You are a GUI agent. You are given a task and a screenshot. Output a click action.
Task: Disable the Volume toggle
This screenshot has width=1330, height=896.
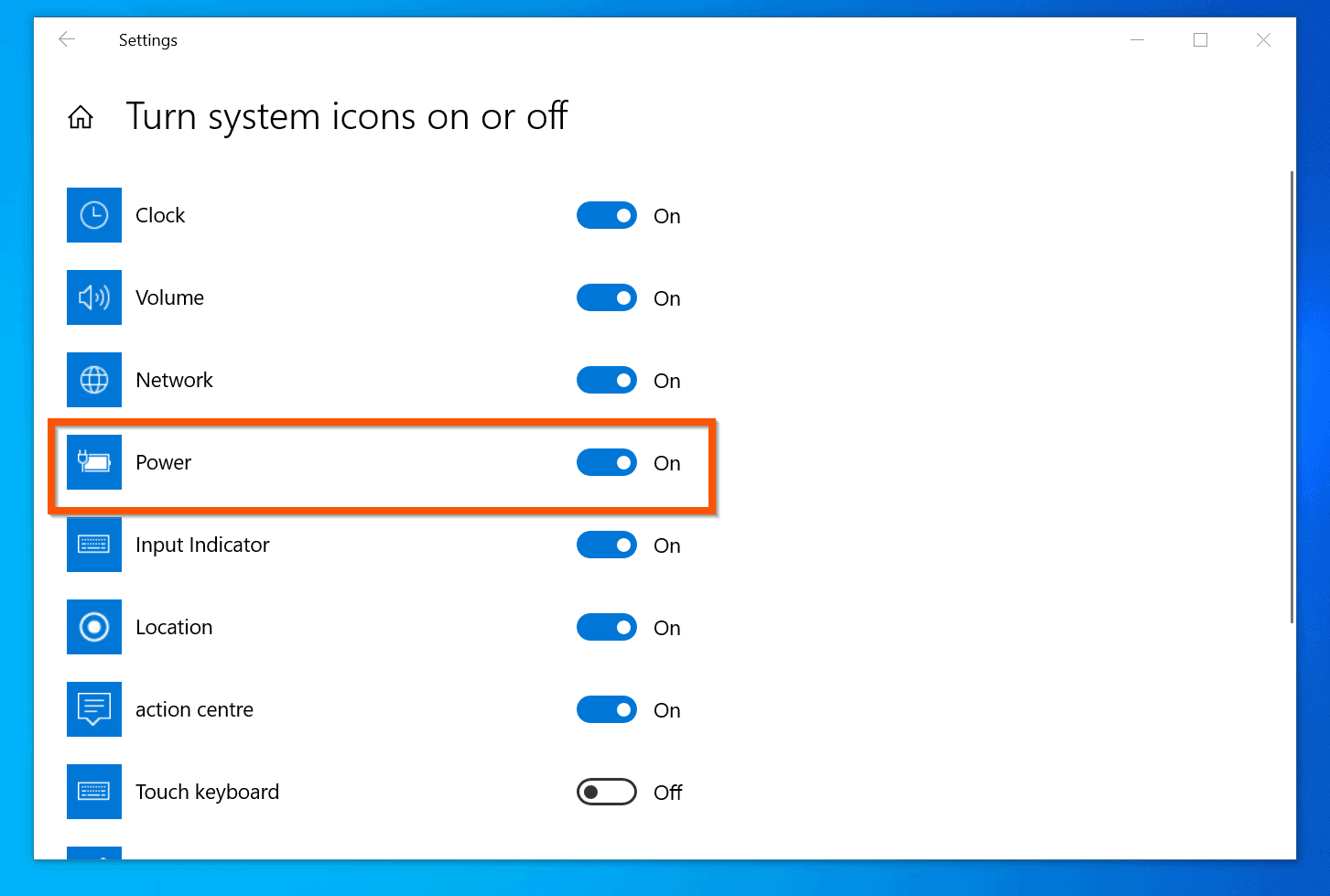tap(606, 297)
